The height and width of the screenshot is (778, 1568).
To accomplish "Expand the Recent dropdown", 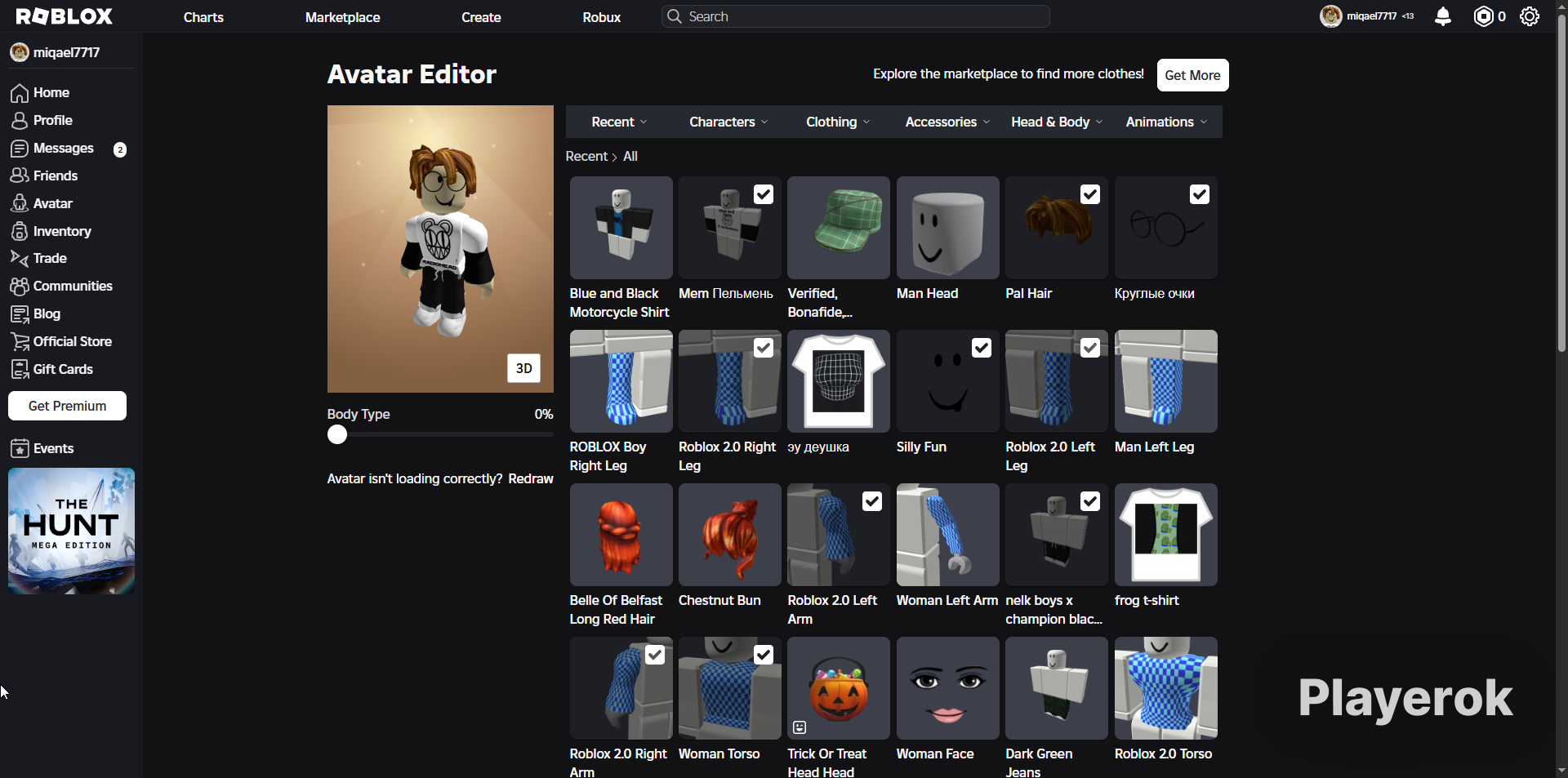I will (620, 122).
